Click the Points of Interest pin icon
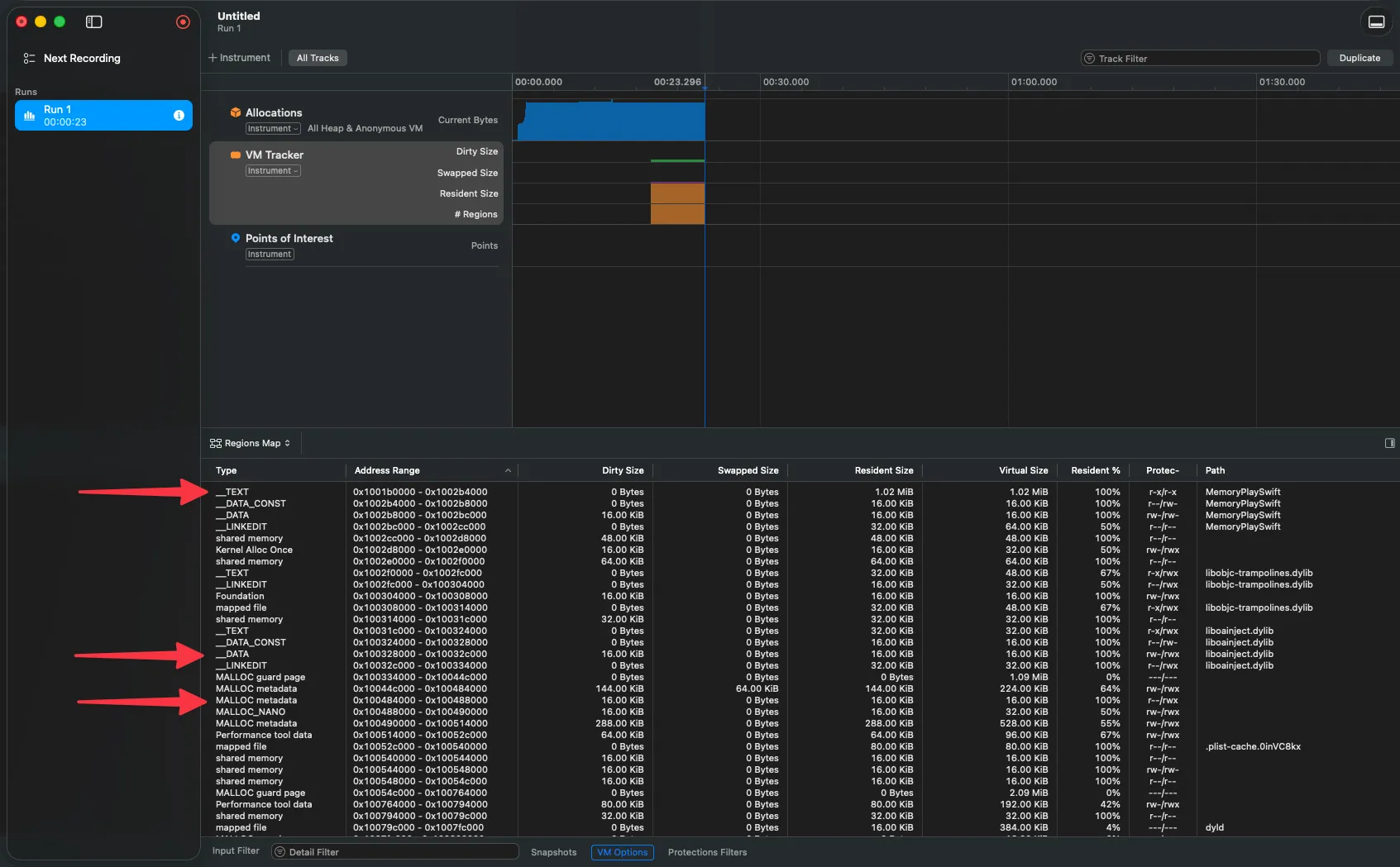Image resolution: width=1400 pixels, height=867 pixels. point(236,238)
